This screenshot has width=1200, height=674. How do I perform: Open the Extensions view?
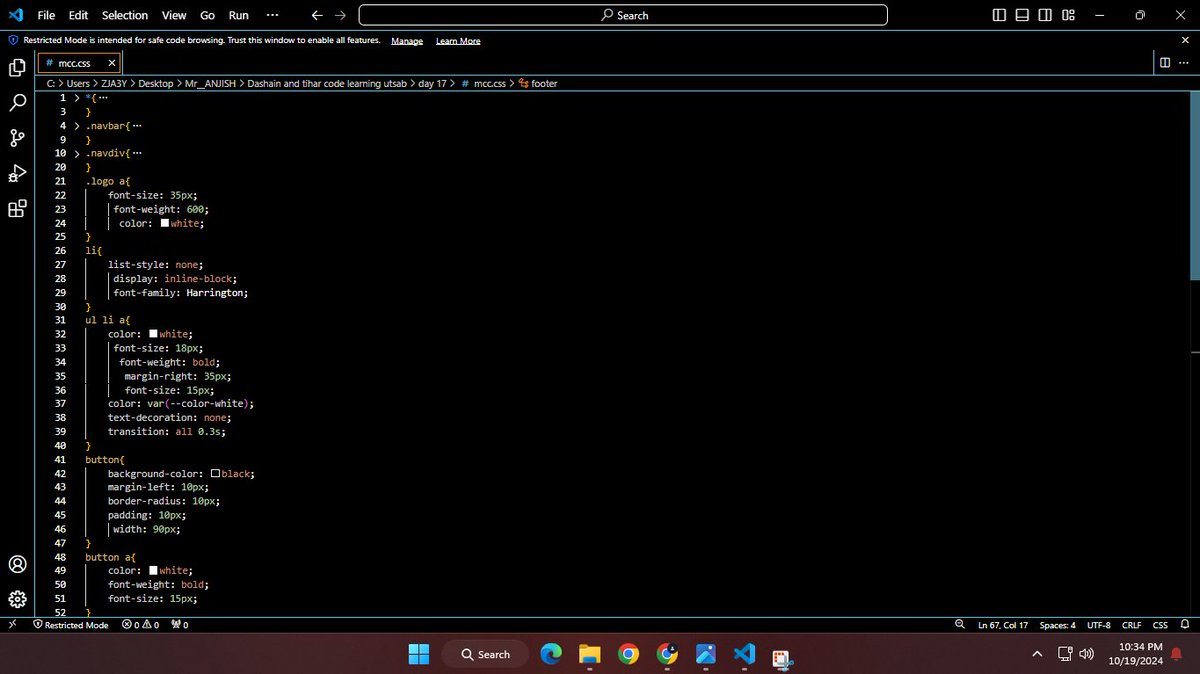point(17,209)
